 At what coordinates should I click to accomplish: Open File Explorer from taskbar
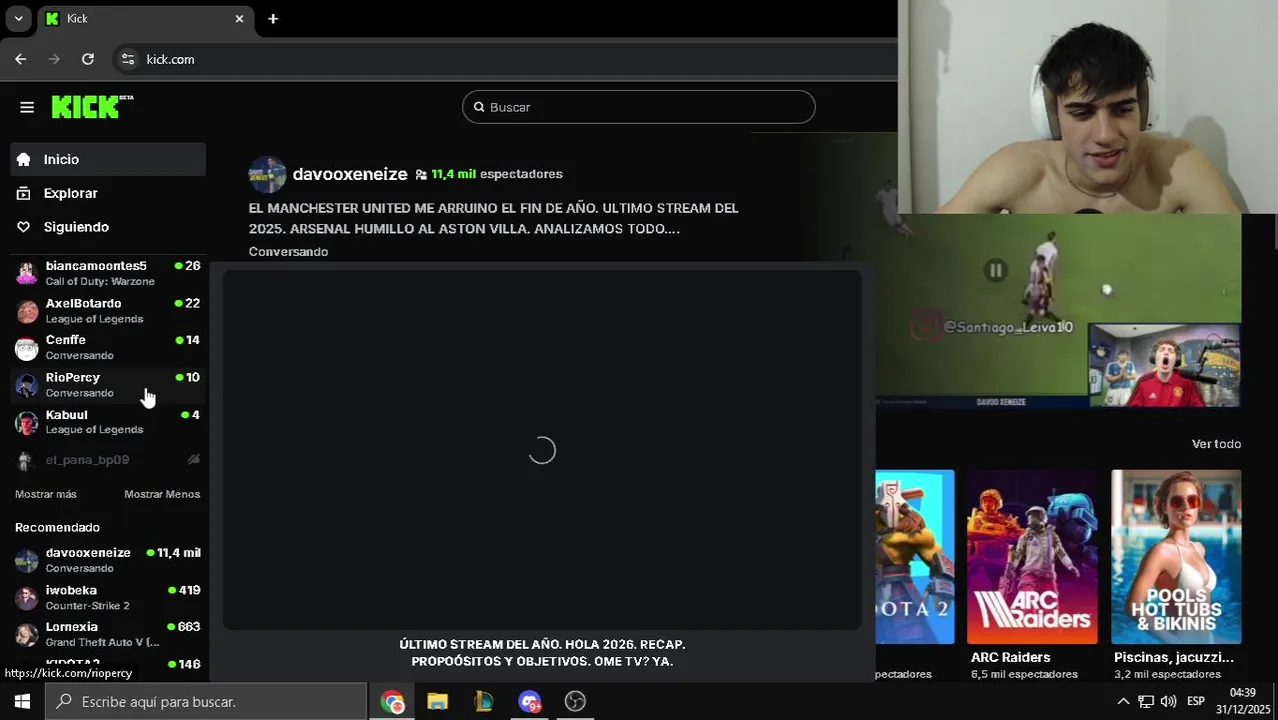click(437, 701)
